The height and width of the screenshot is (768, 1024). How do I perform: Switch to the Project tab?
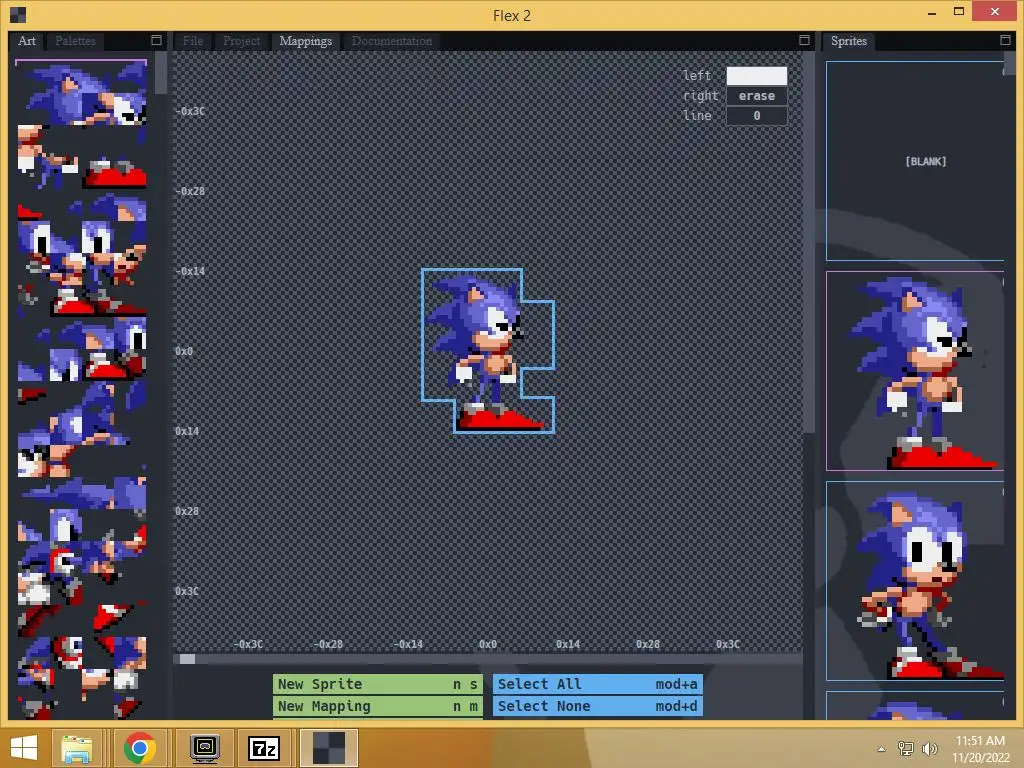tap(242, 41)
